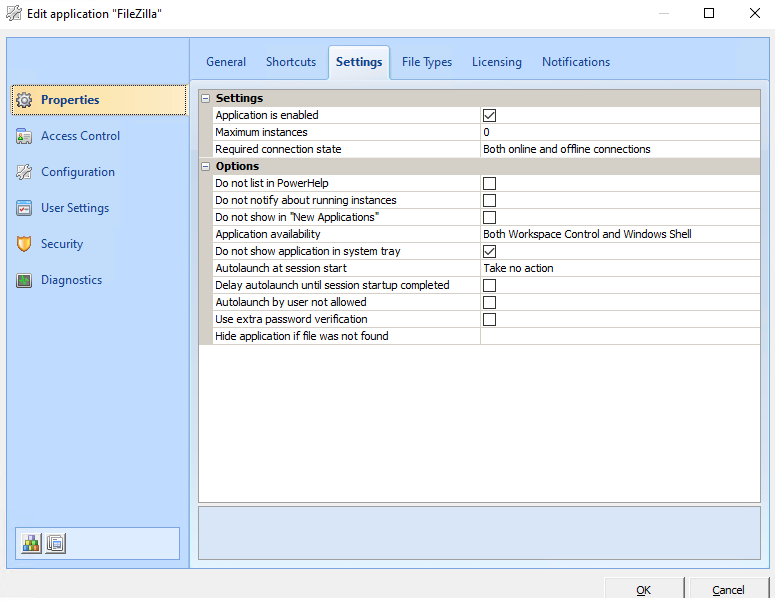Screen dimensions: 775x601
Task: Check Use extra password verification
Action: (489, 319)
